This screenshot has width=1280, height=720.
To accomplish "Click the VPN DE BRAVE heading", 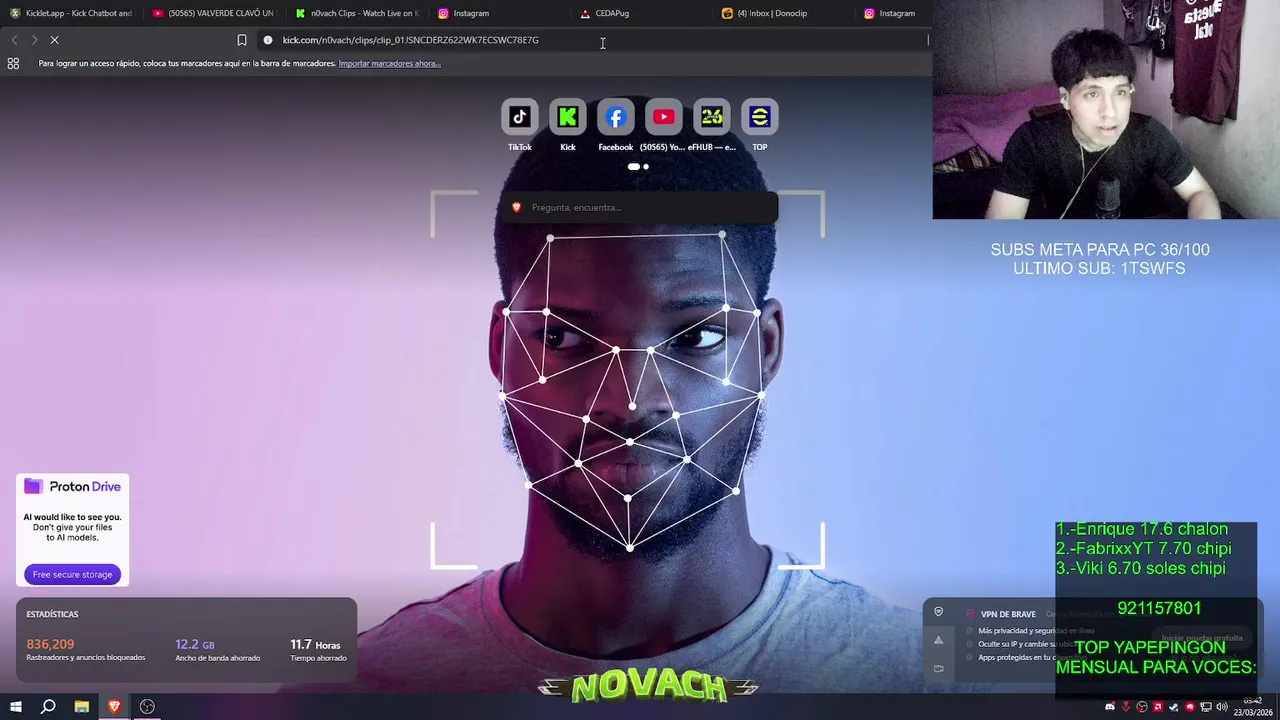I will pyautogui.click(x=1008, y=614).
